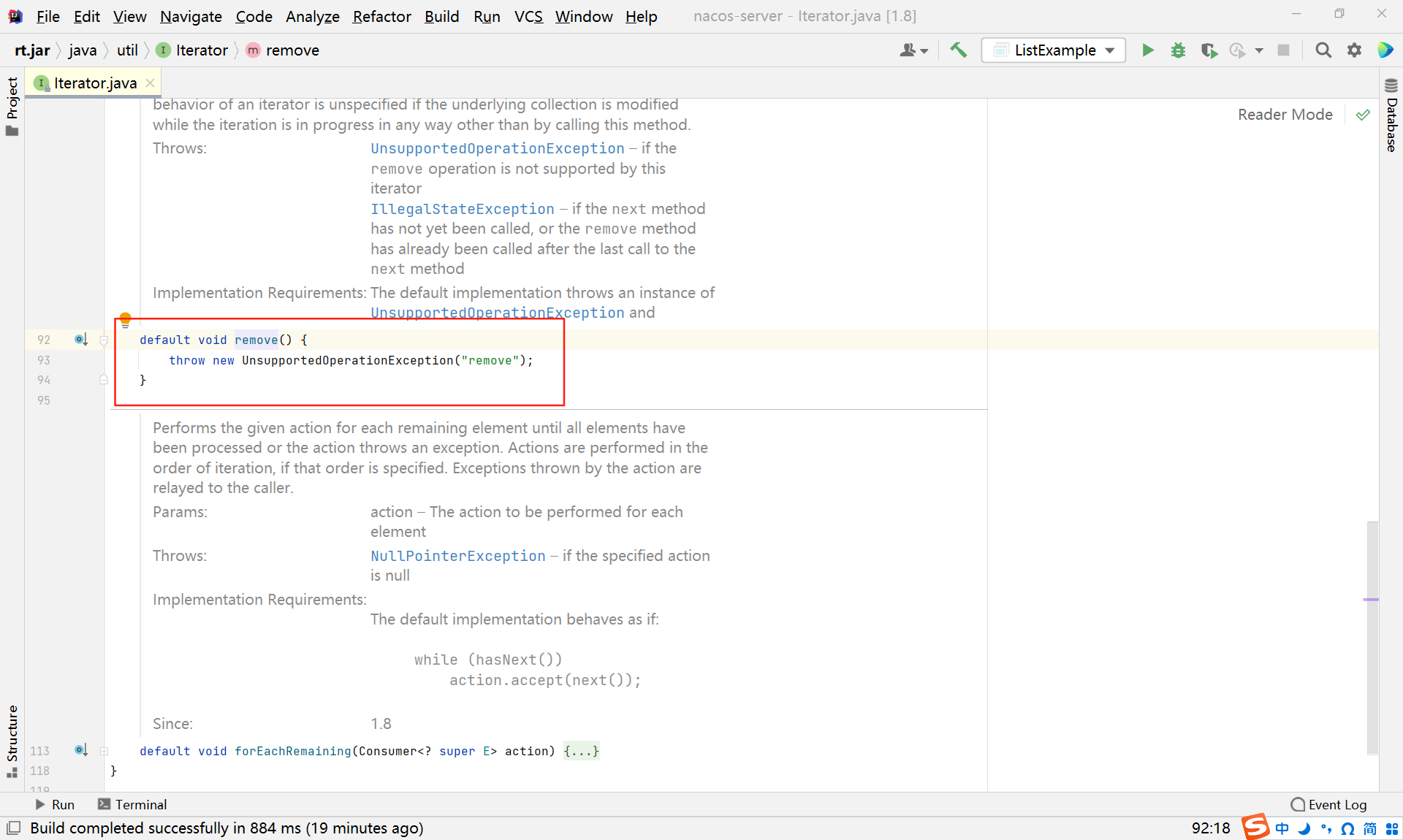The width and height of the screenshot is (1403, 840).
Task: Toggle Reader Mode with the checkmark icon
Action: coord(1362,115)
